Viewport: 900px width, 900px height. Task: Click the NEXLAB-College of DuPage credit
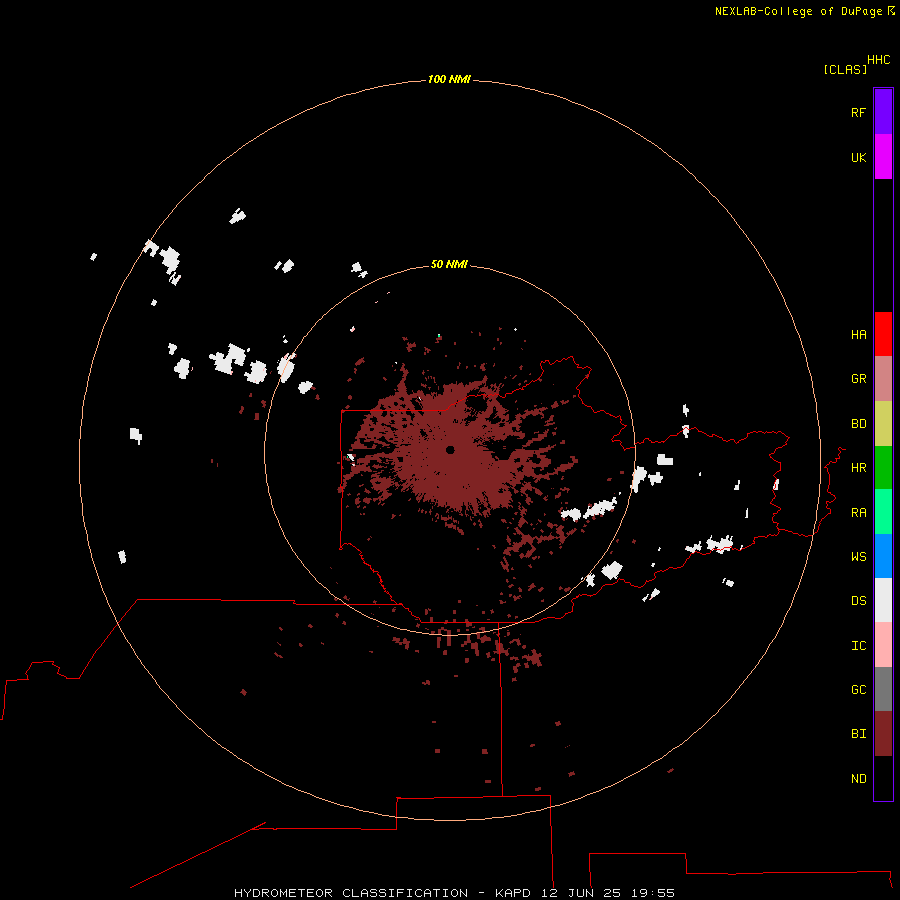pyautogui.click(x=798, y=11)
